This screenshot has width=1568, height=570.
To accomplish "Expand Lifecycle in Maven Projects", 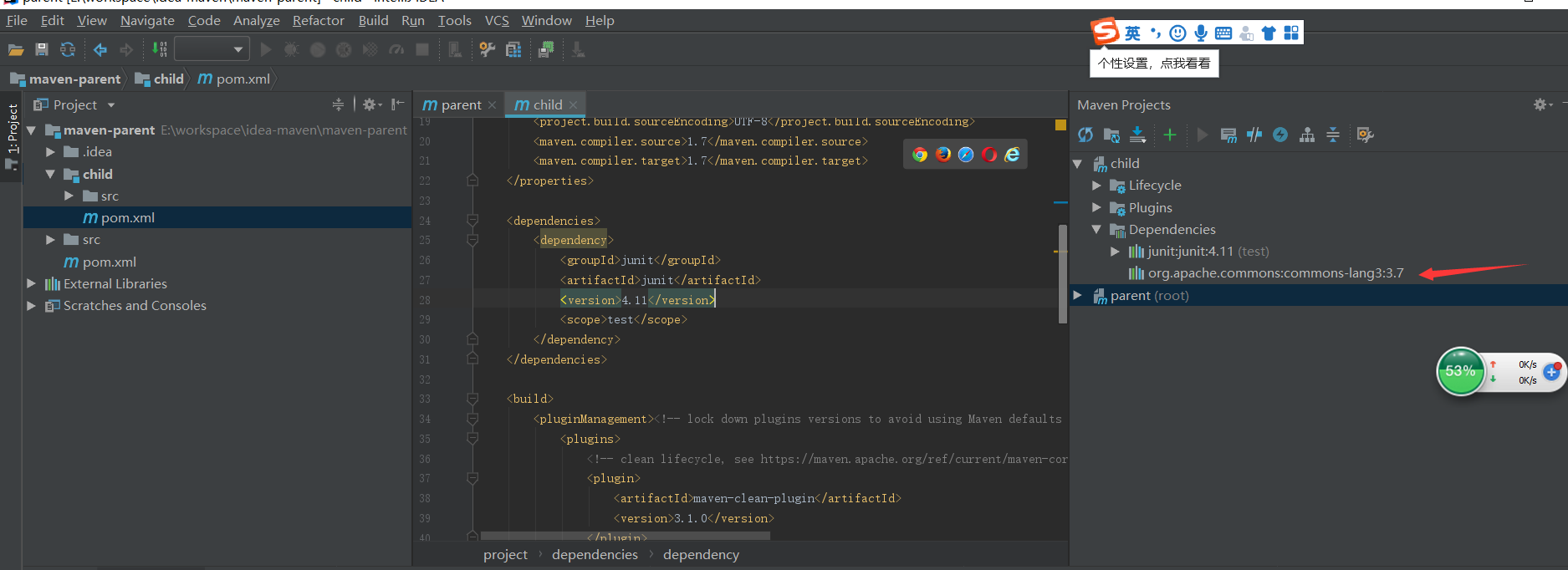I will click(1096, 186).
